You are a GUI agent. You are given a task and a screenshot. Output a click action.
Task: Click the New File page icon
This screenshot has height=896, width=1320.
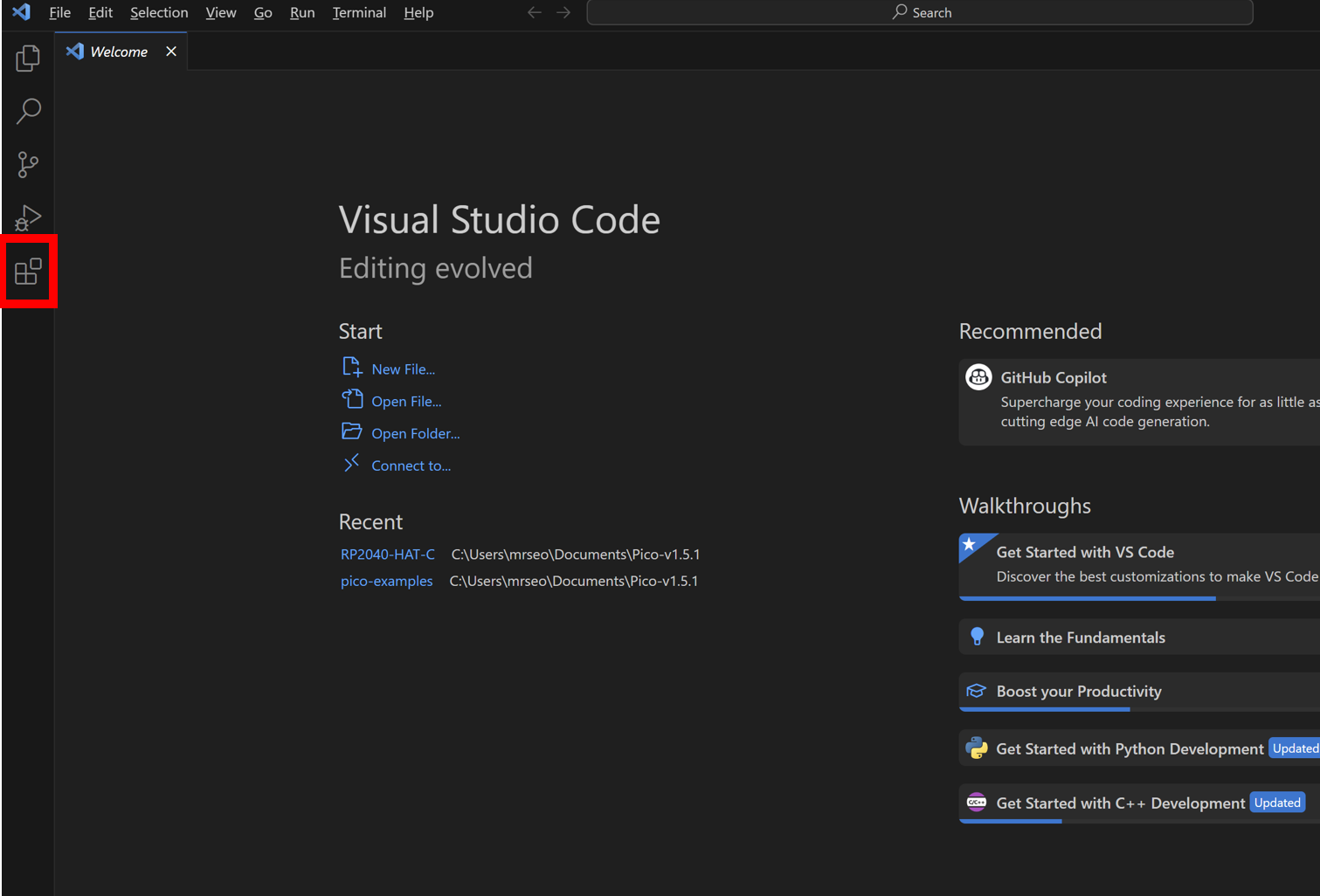click(x=352, y=367)
